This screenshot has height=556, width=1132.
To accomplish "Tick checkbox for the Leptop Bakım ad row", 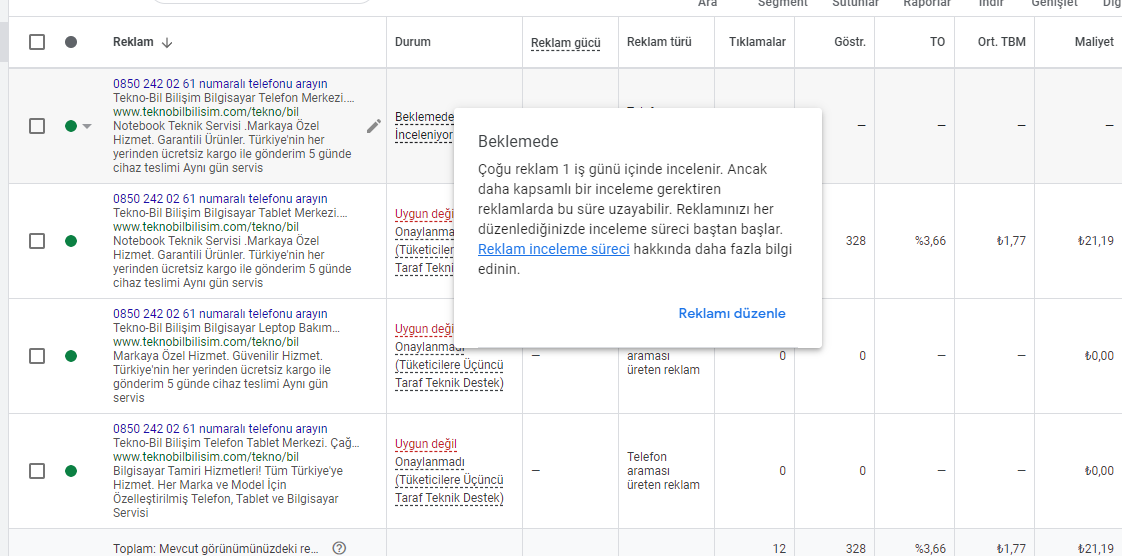I will (x=37, y=355).
